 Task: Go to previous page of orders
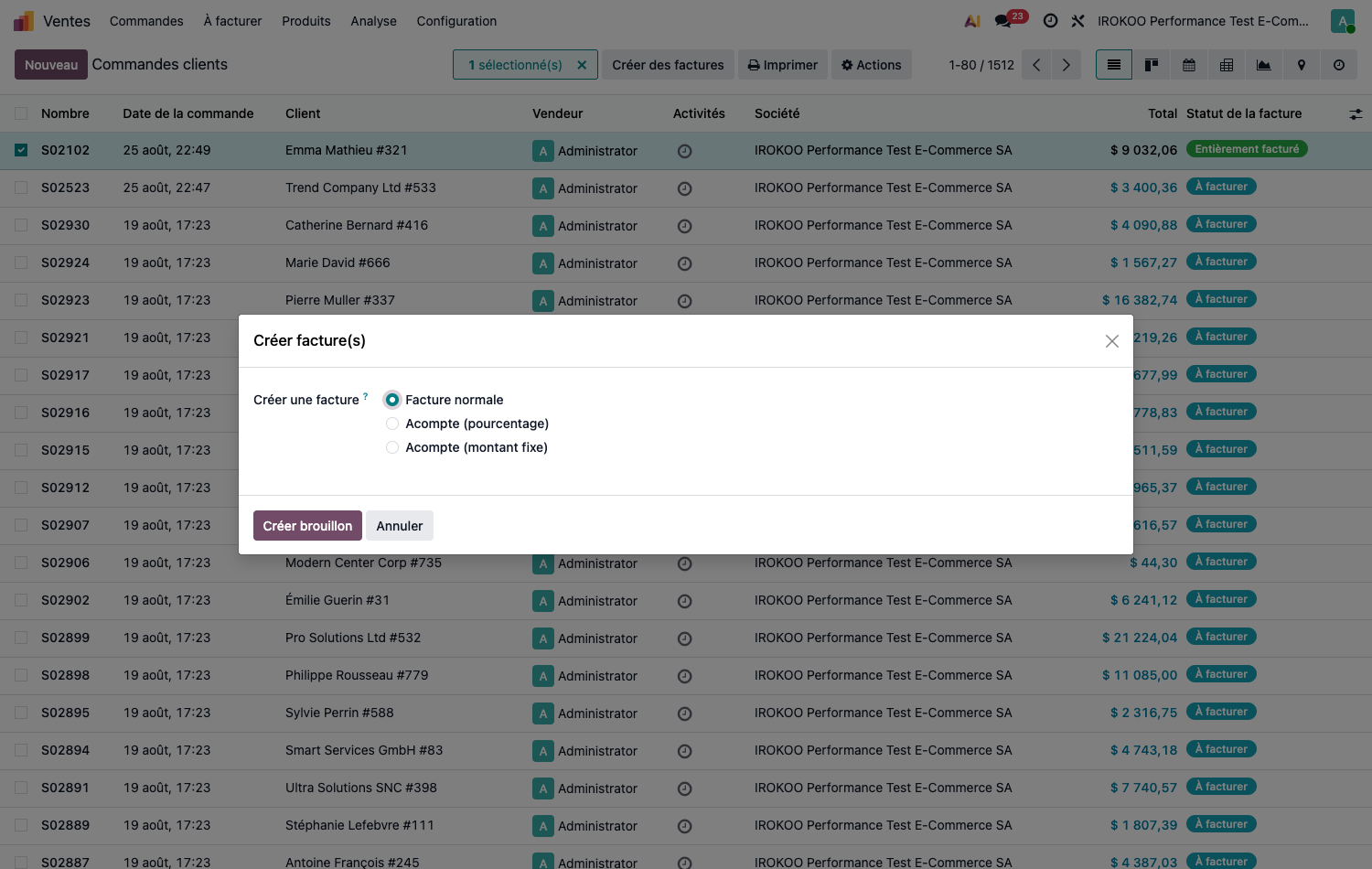click(x=1036, y=65)
